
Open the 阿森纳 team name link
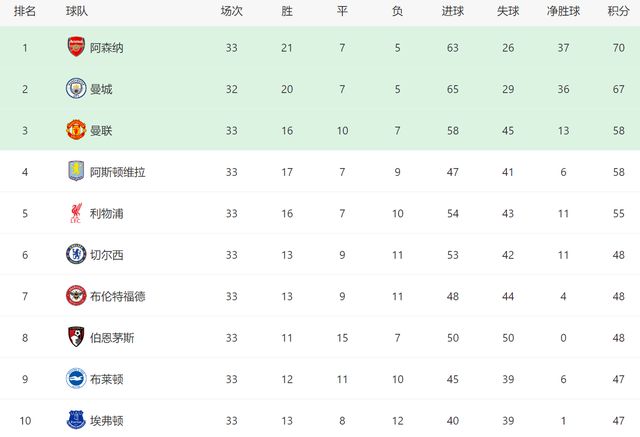coord(107,47)
